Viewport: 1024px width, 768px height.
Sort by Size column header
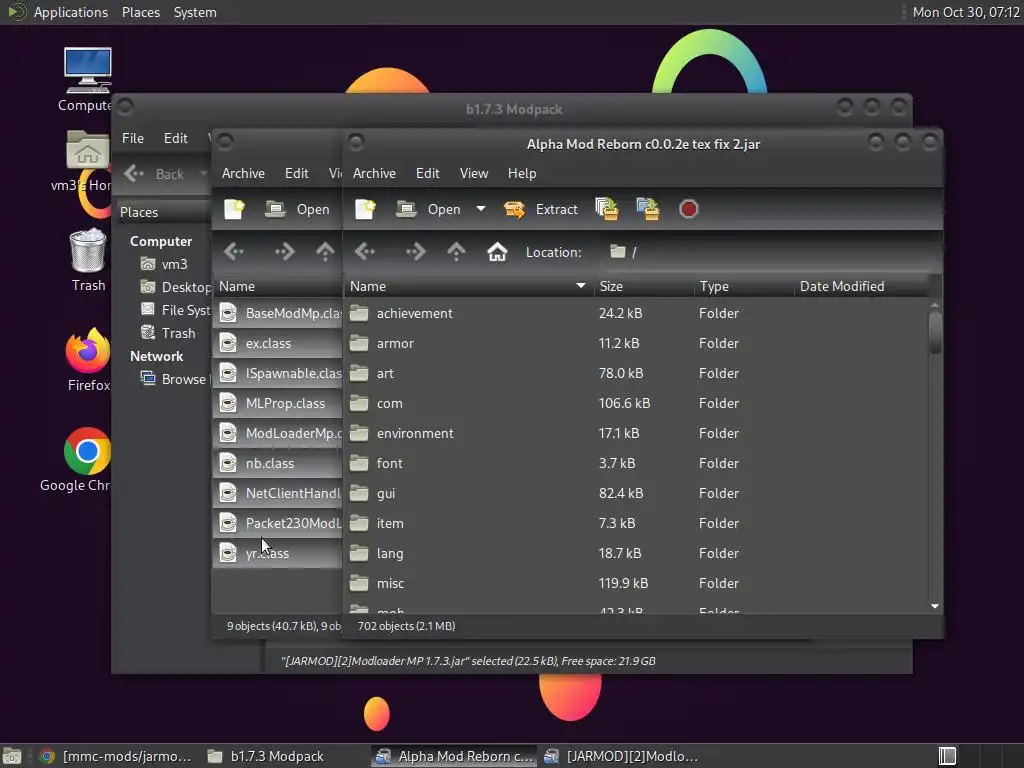tap(644, 286)
